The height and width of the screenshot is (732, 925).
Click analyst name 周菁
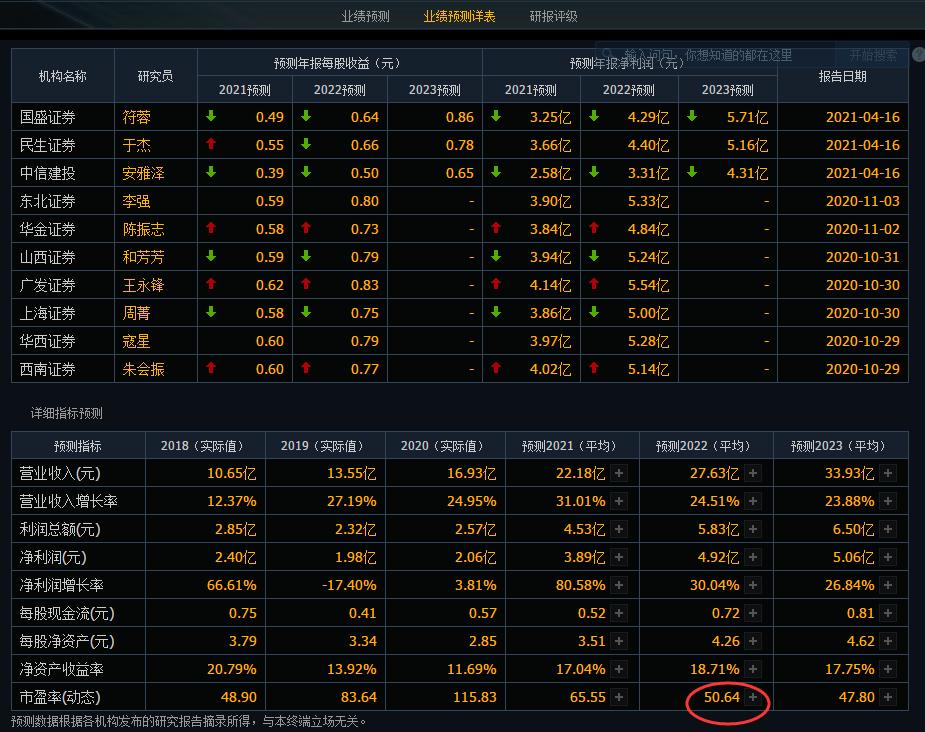136,313
